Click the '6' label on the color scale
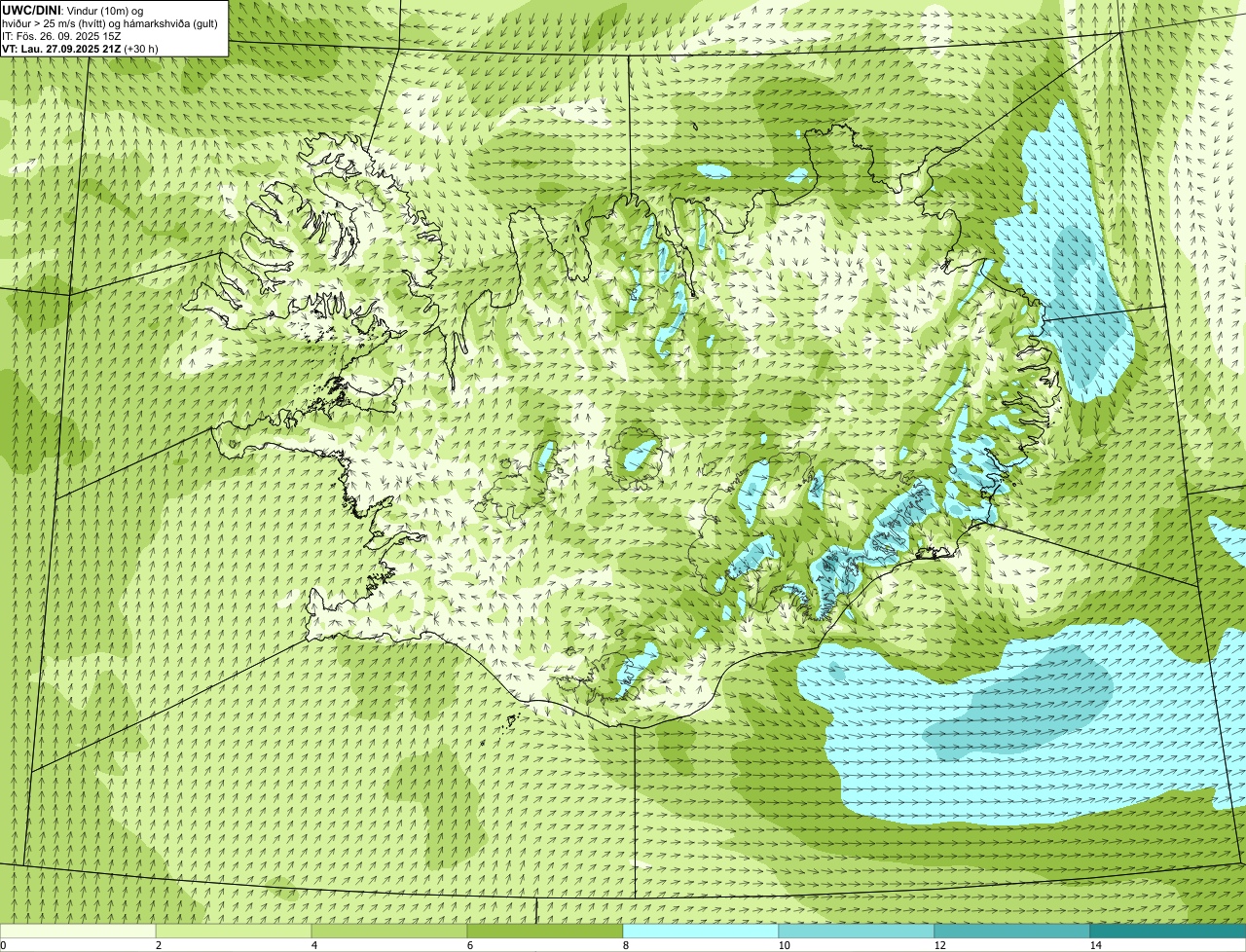Image resolution: width=1246 pixels, height=952 pixels. click(x=469, y=945)
